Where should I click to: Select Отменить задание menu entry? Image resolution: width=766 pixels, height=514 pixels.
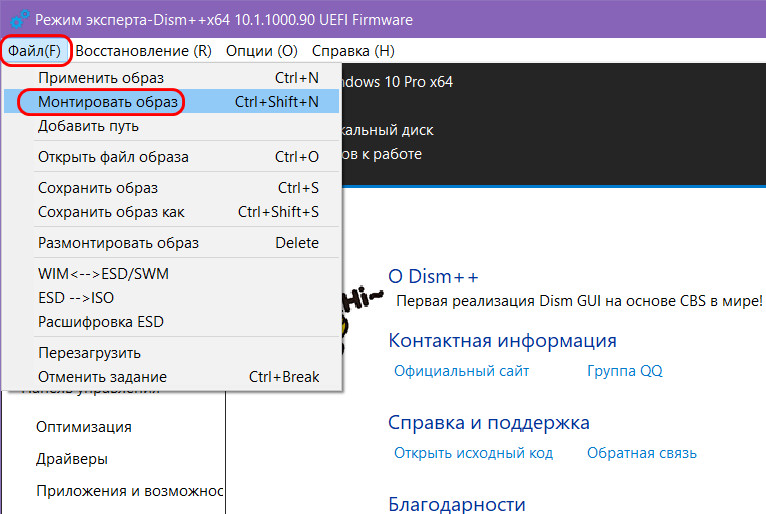[x=102, y=377]
